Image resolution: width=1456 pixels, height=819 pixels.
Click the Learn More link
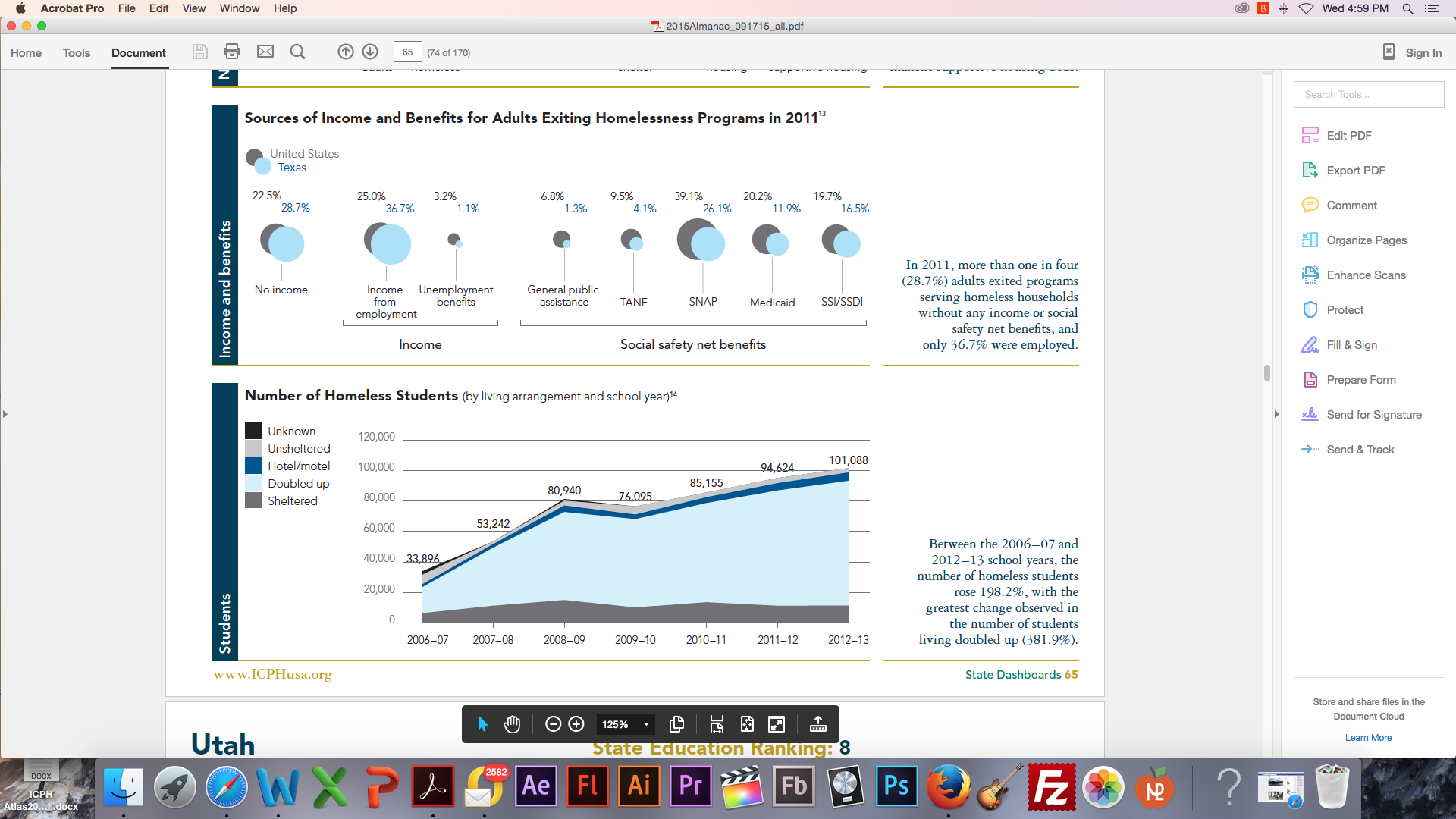1368,738
